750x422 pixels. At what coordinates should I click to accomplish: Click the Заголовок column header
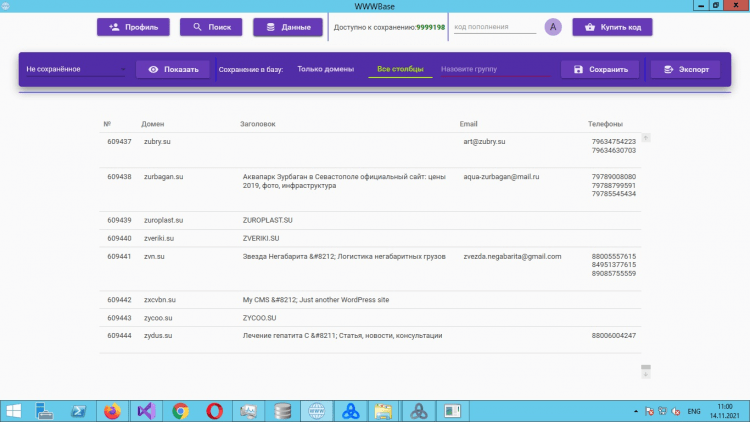[x=257, y=124]
